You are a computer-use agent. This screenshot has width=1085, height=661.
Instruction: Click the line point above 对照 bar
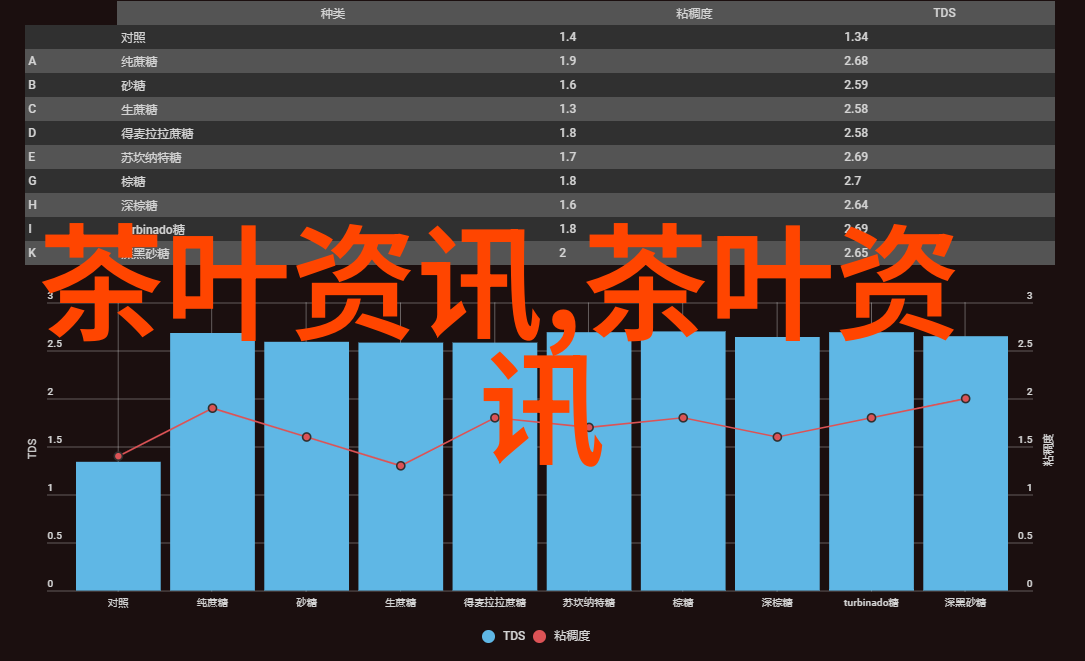click(x=118, y=456)
